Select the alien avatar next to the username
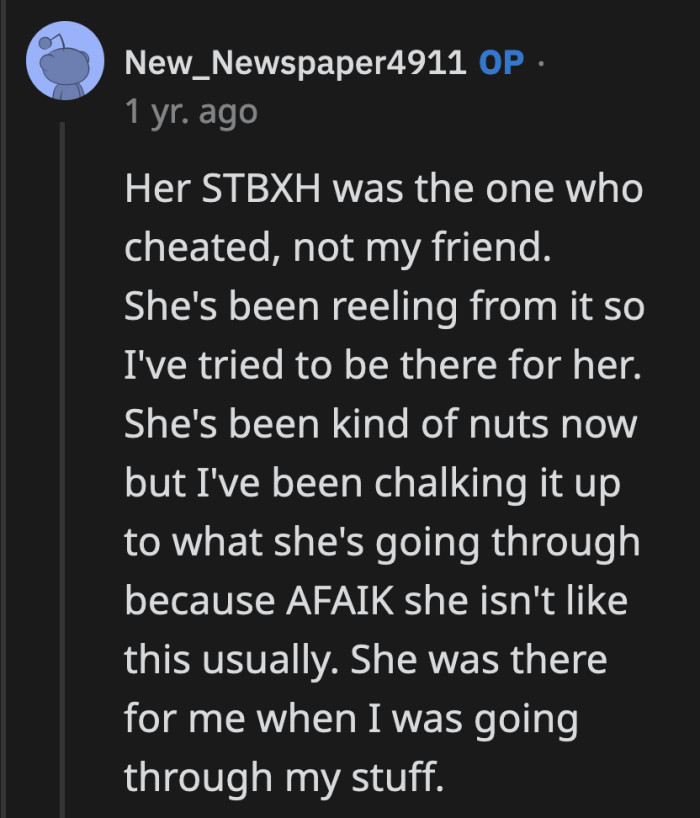Screen dimensions: 700x818 pos(67,62)
